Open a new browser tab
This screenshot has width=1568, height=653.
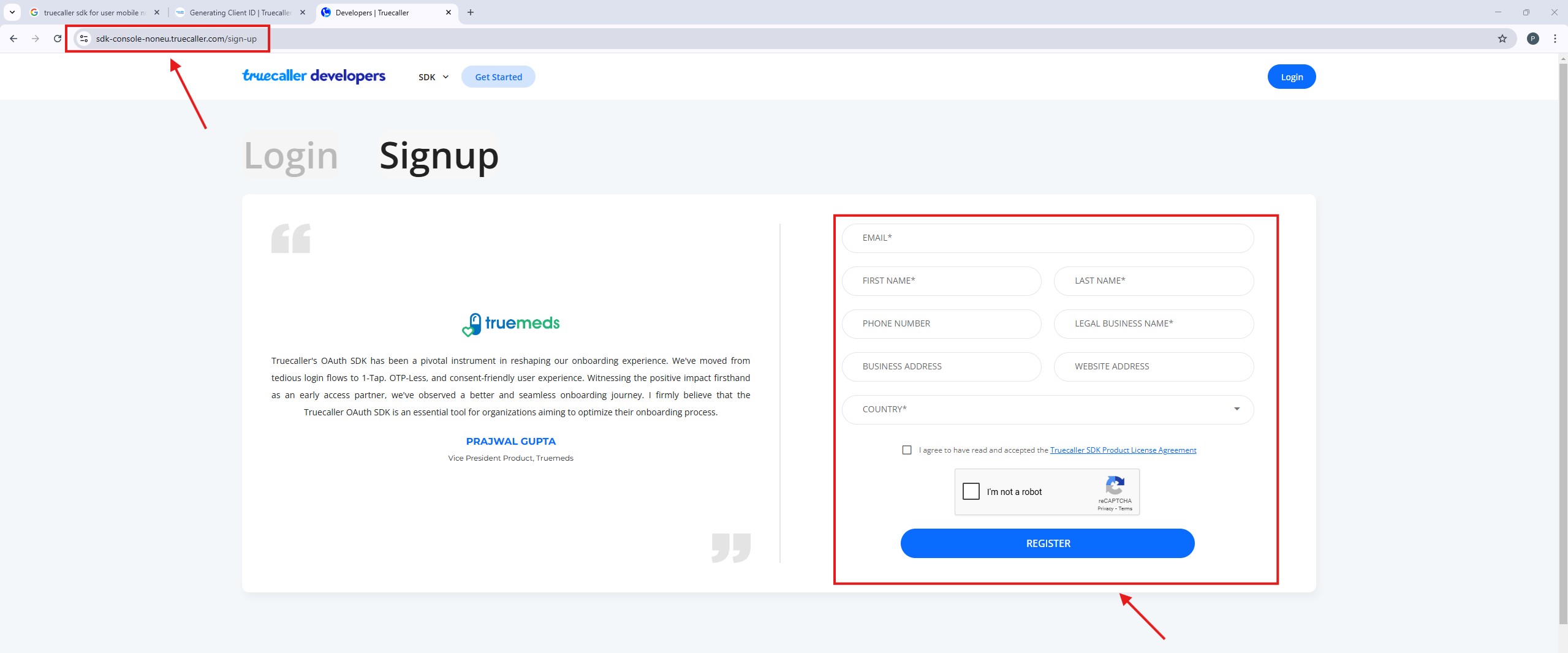(x=471, y=12)
